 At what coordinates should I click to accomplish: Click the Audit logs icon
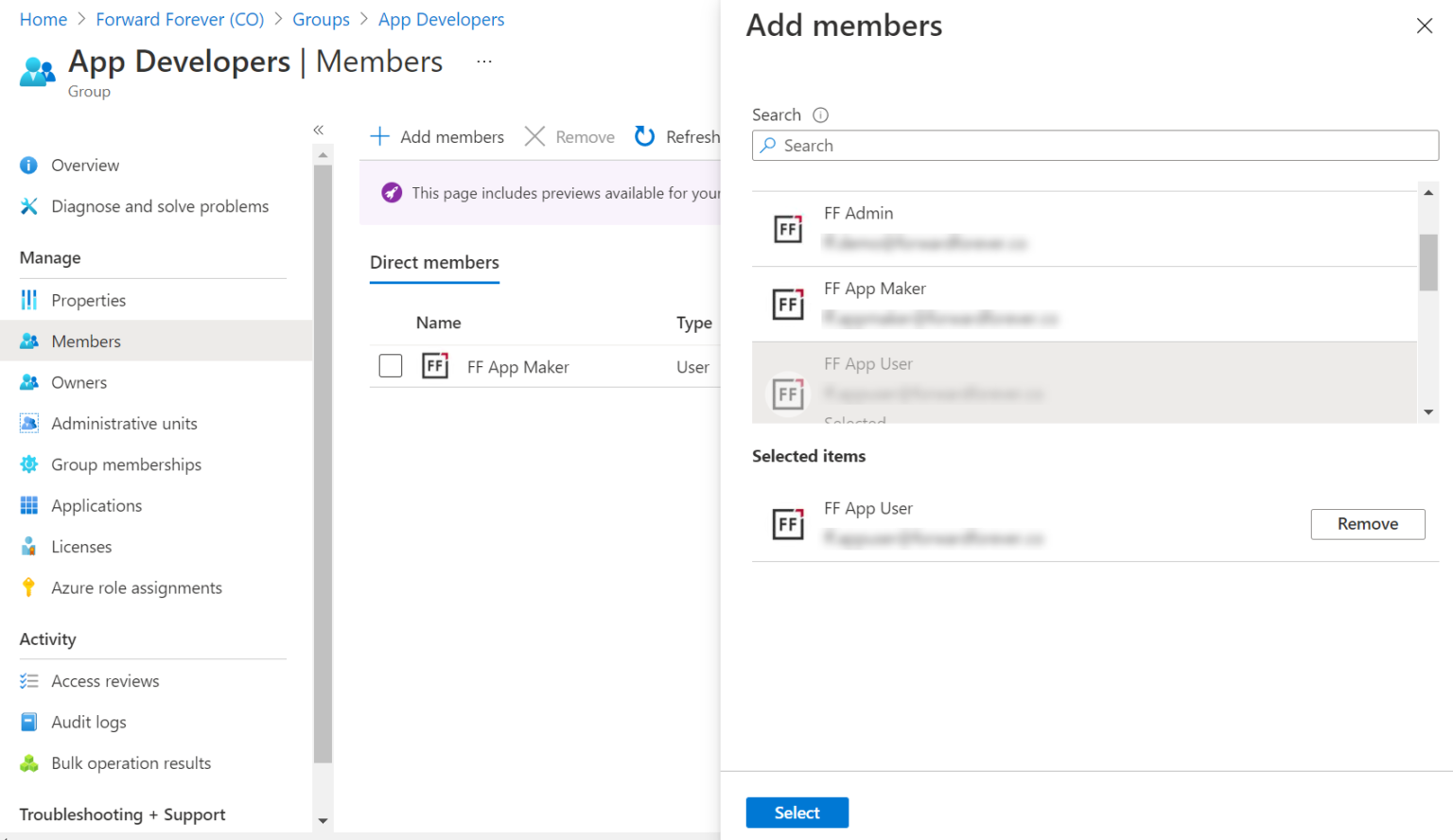pos(29,722)
